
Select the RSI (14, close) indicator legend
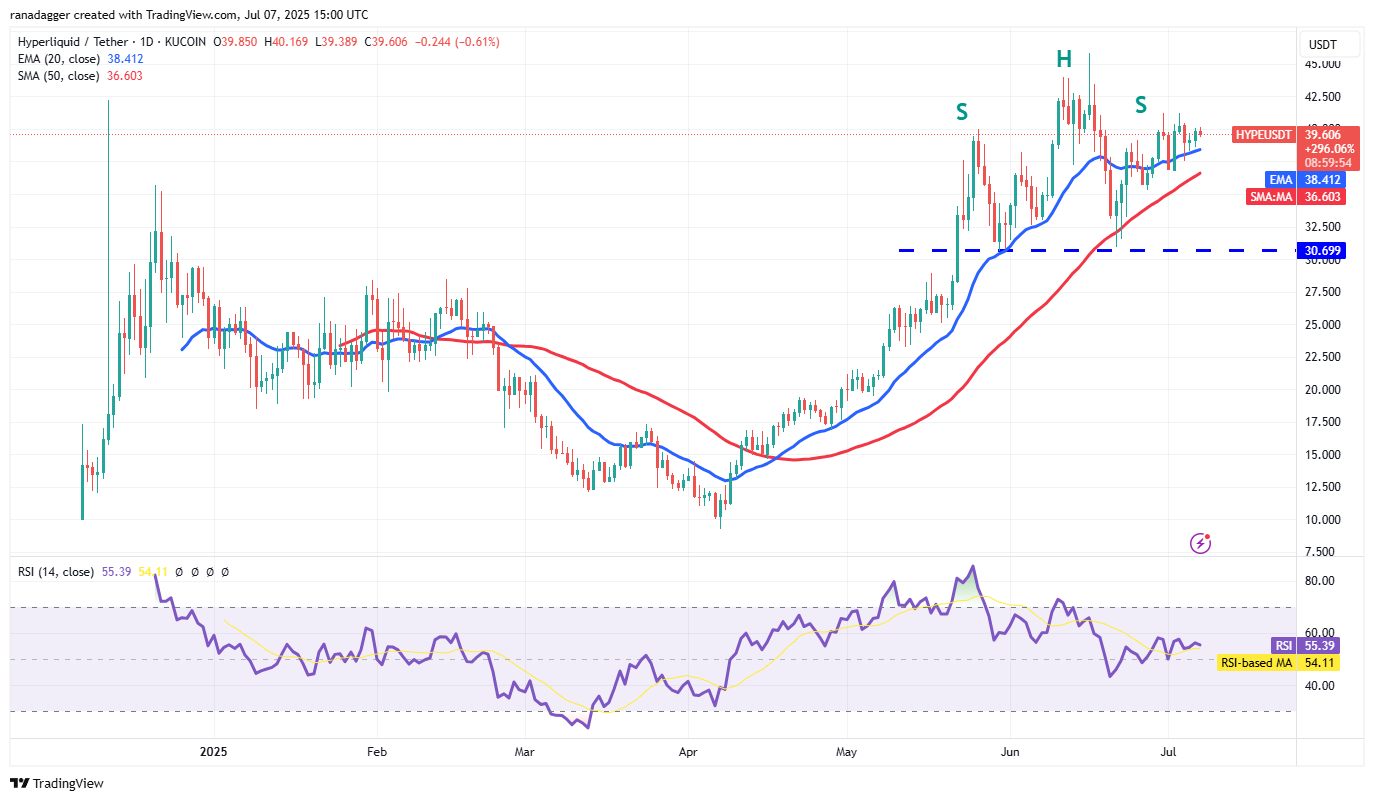(57, 572)
